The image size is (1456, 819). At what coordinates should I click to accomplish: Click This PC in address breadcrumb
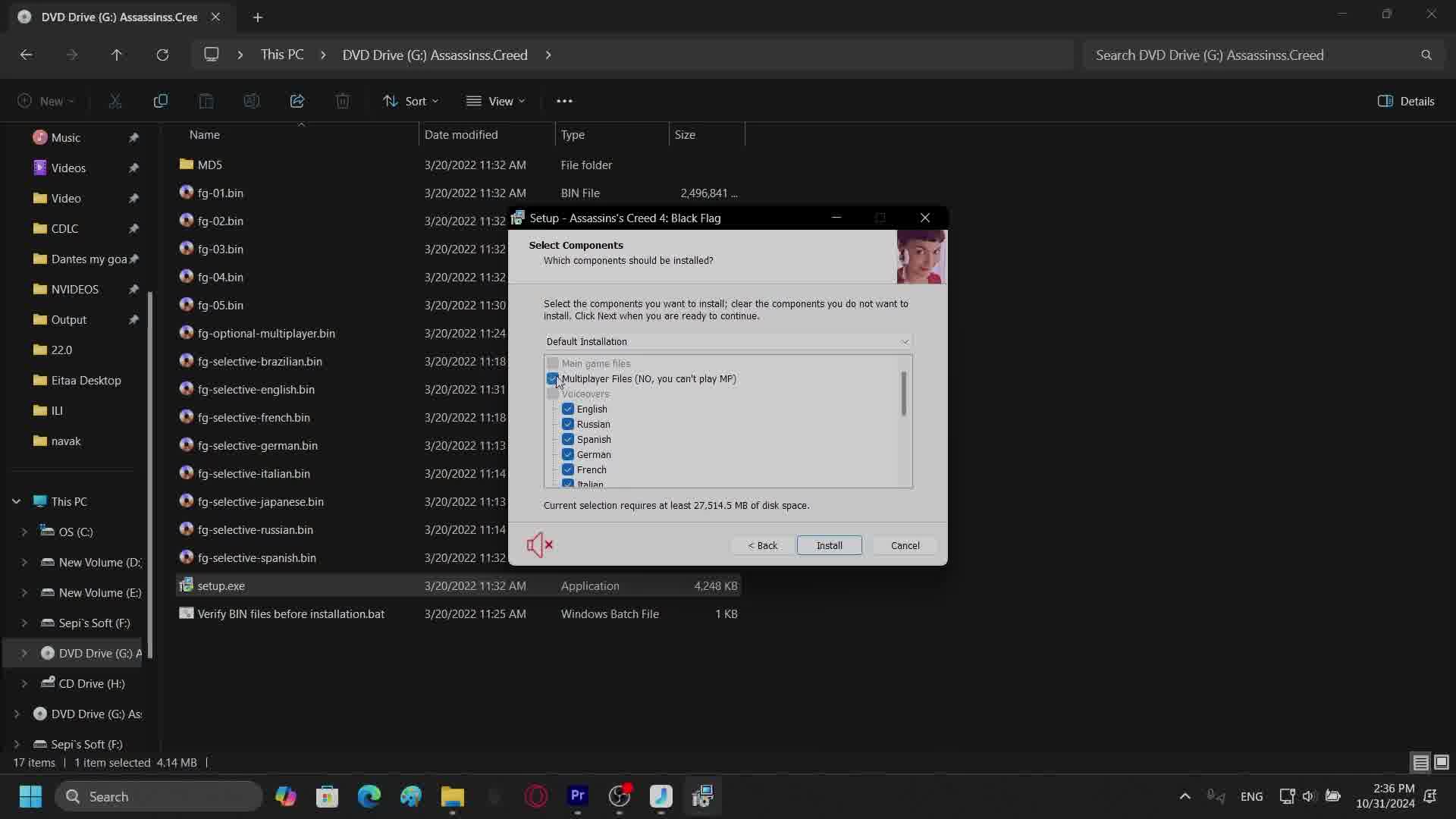coord(282,55)
